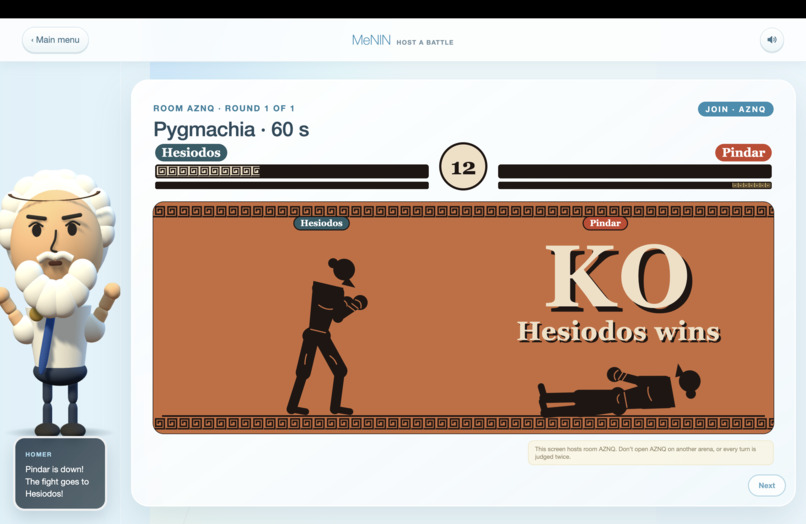Click Hesiodos name tag above health bar
The height and width of the screenshot is (524, 806).
[191, 153]
